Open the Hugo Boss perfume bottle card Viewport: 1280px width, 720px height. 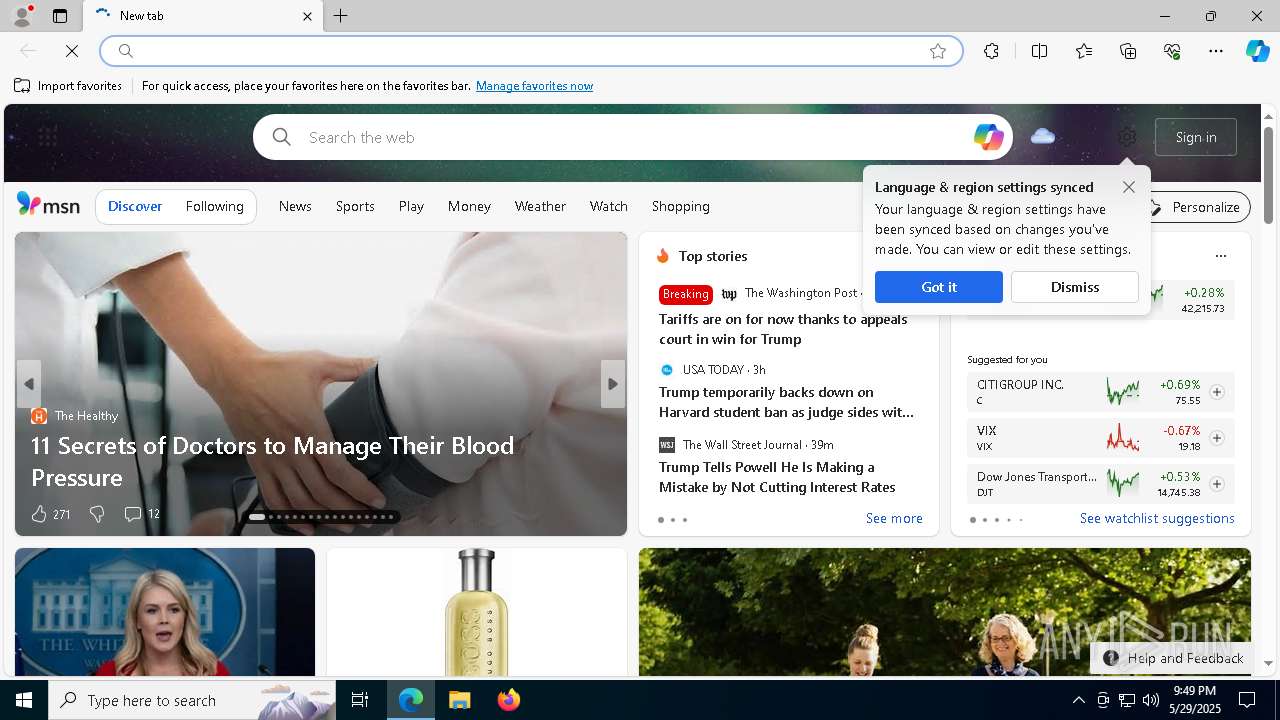click(476, 611)
